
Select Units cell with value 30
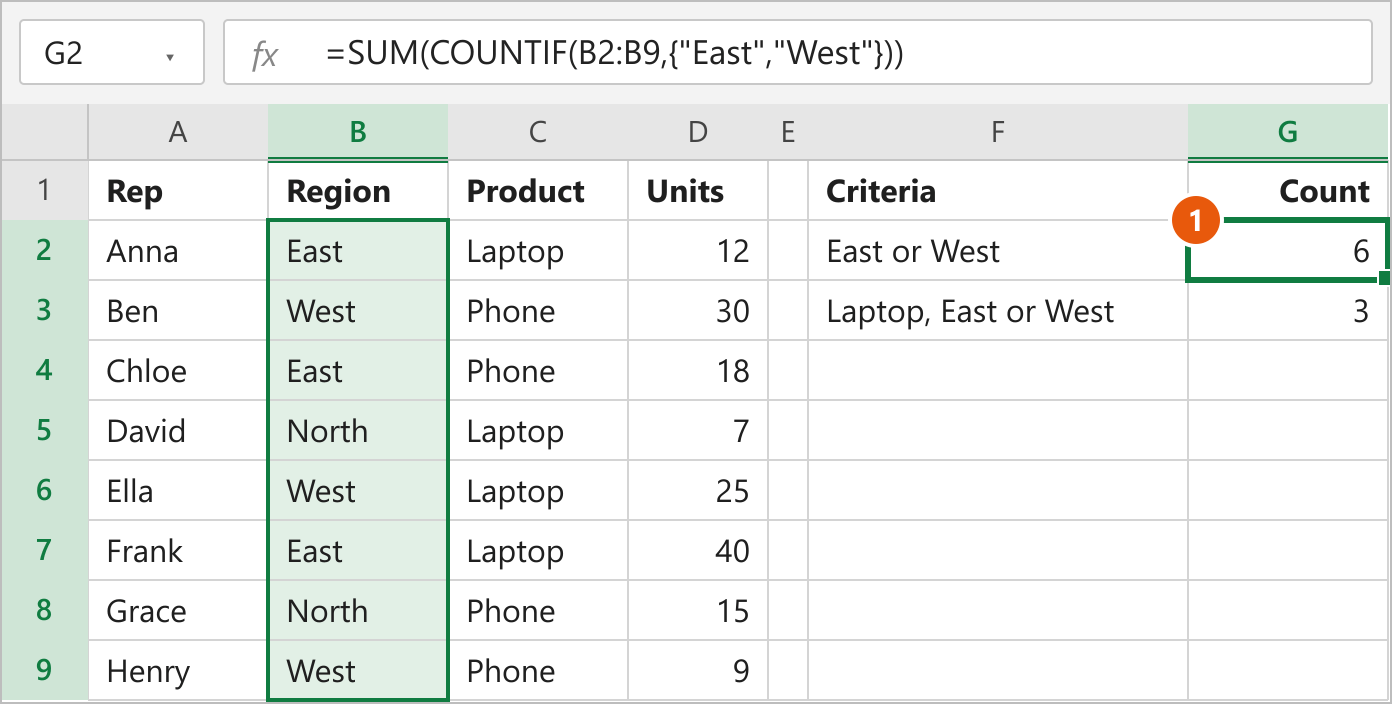point(698,310)
